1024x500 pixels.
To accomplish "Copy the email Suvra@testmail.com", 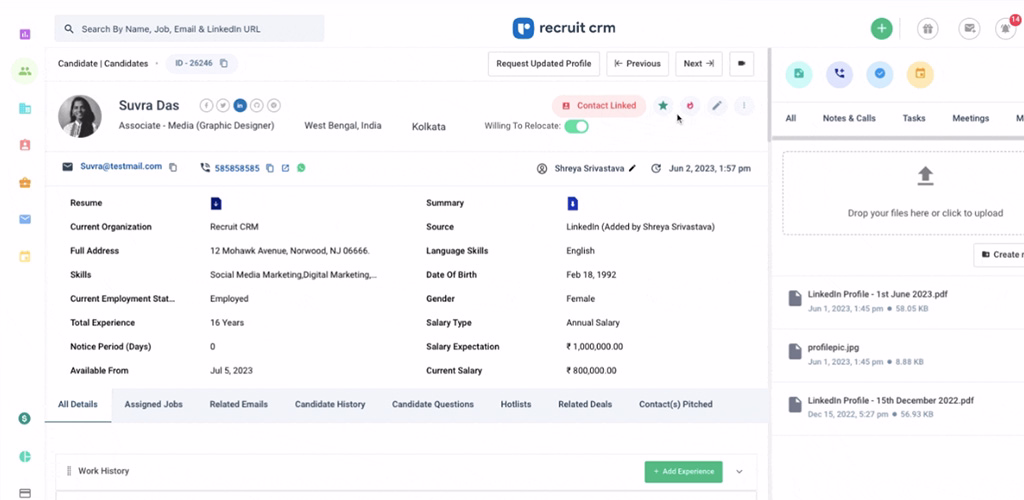I will pyautogui.click(x=173, y=168).
